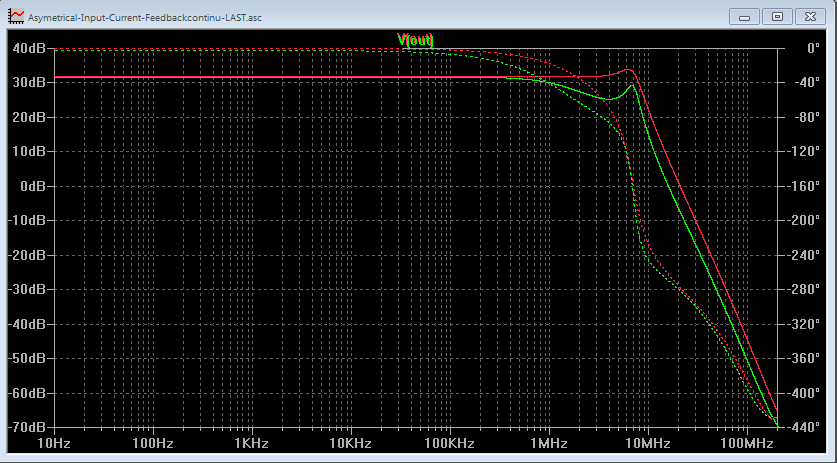The width and height of the screenshot is (837, 463).
Task: Click the window title Asymetrical-Input-Current-Feedbackcontinu-LAST.asc
Action: point(145,18)
